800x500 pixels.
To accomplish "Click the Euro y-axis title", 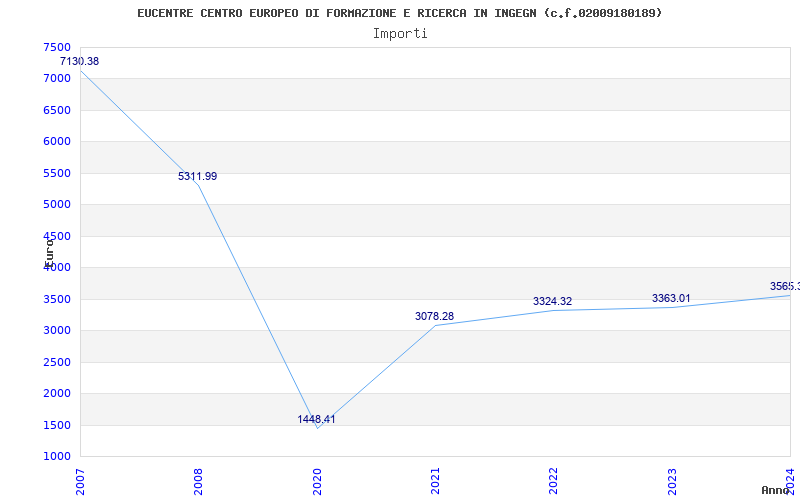I will (49, 252).
